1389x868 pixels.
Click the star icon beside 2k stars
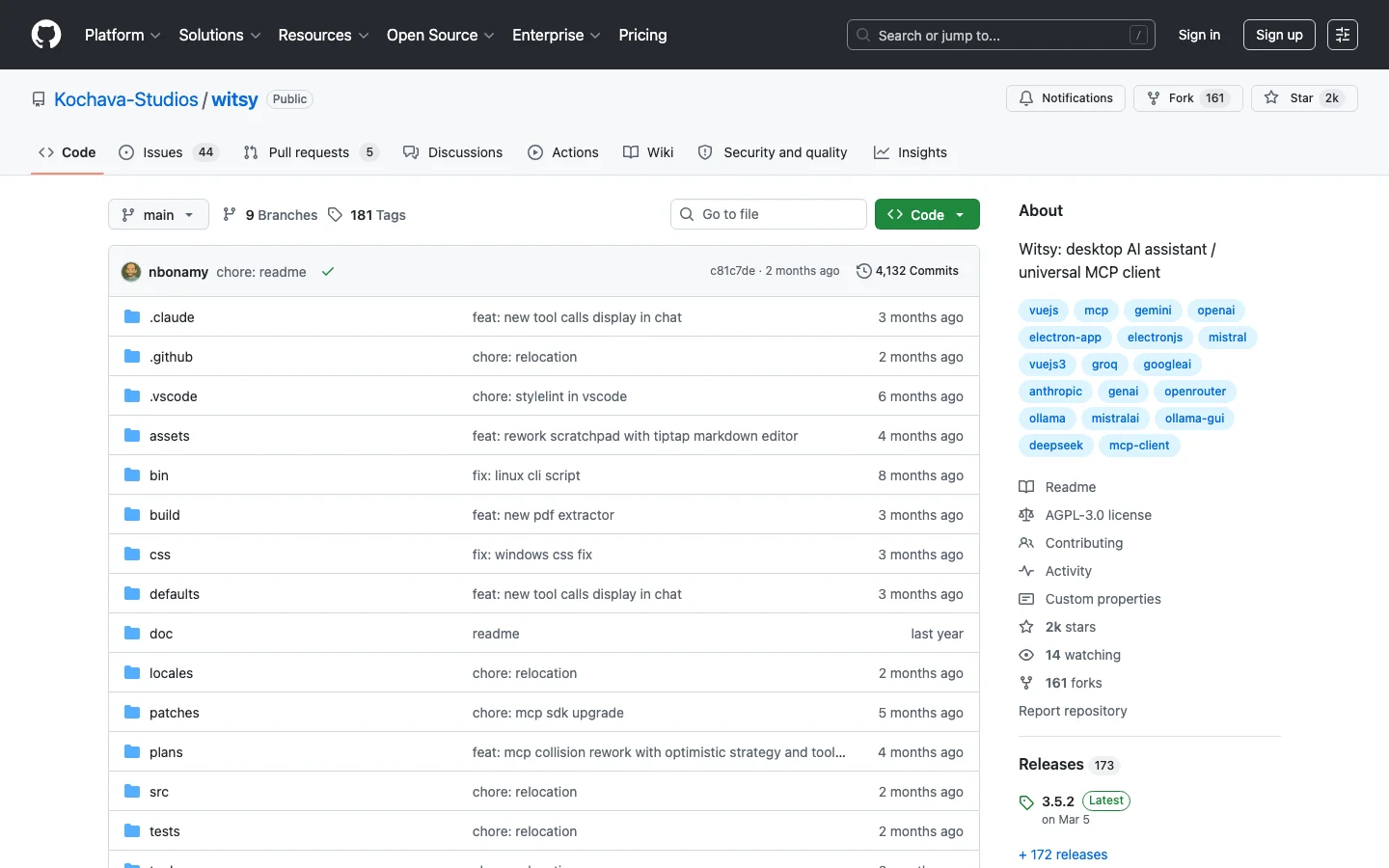coord(1026,627)
